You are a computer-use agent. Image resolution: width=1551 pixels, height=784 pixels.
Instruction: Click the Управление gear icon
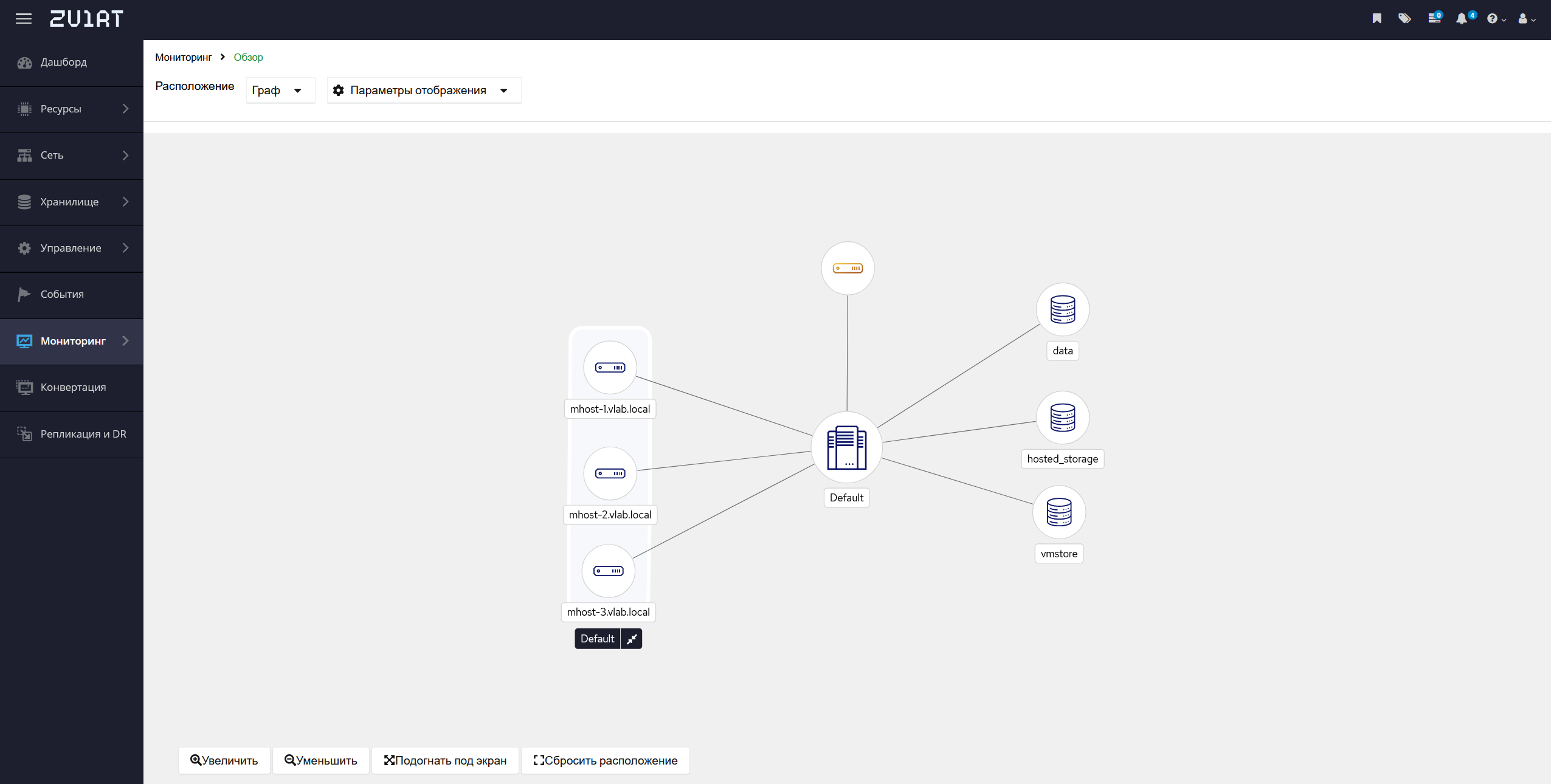24,249
